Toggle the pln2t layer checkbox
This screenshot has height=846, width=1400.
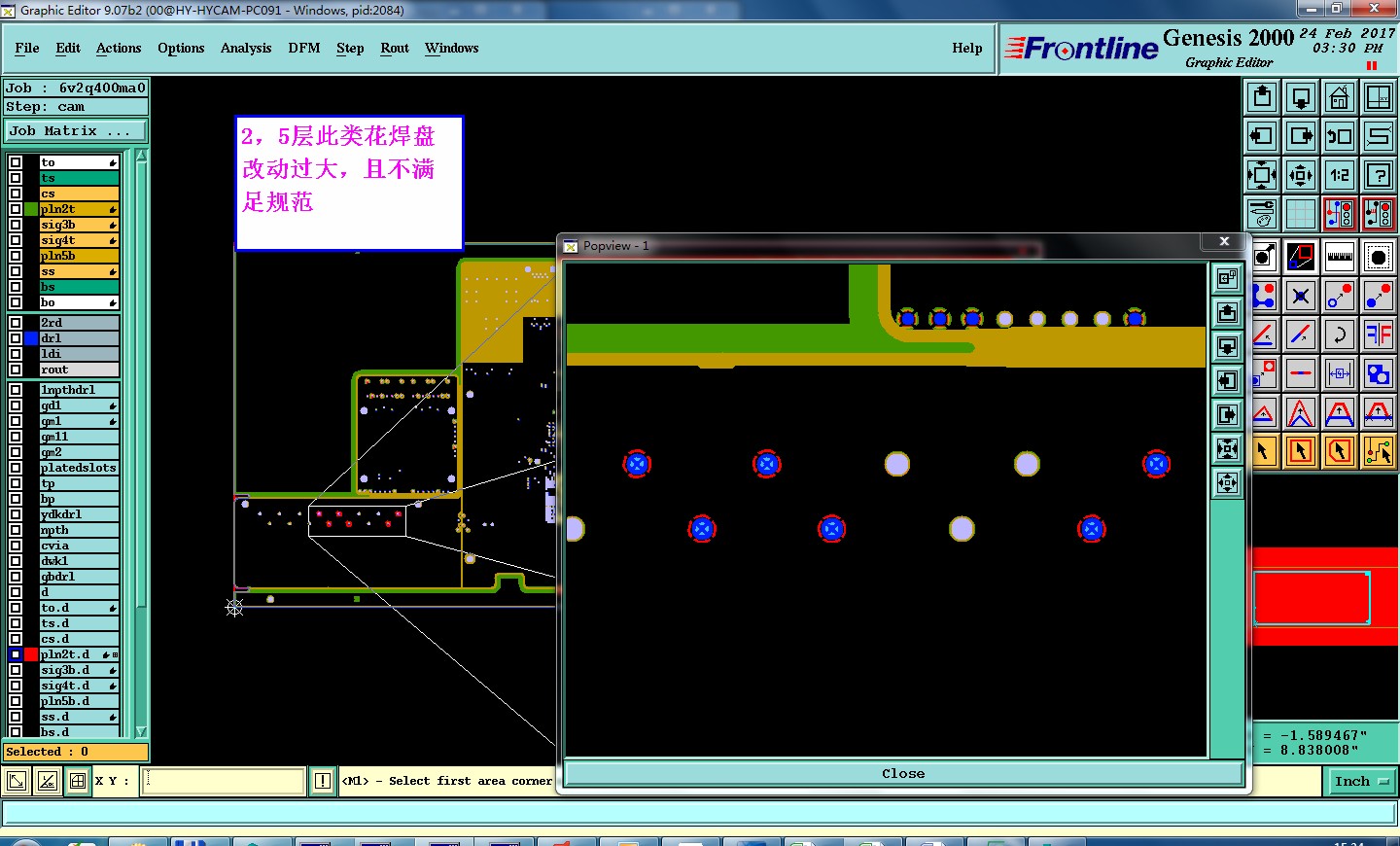tap(16, 209)
